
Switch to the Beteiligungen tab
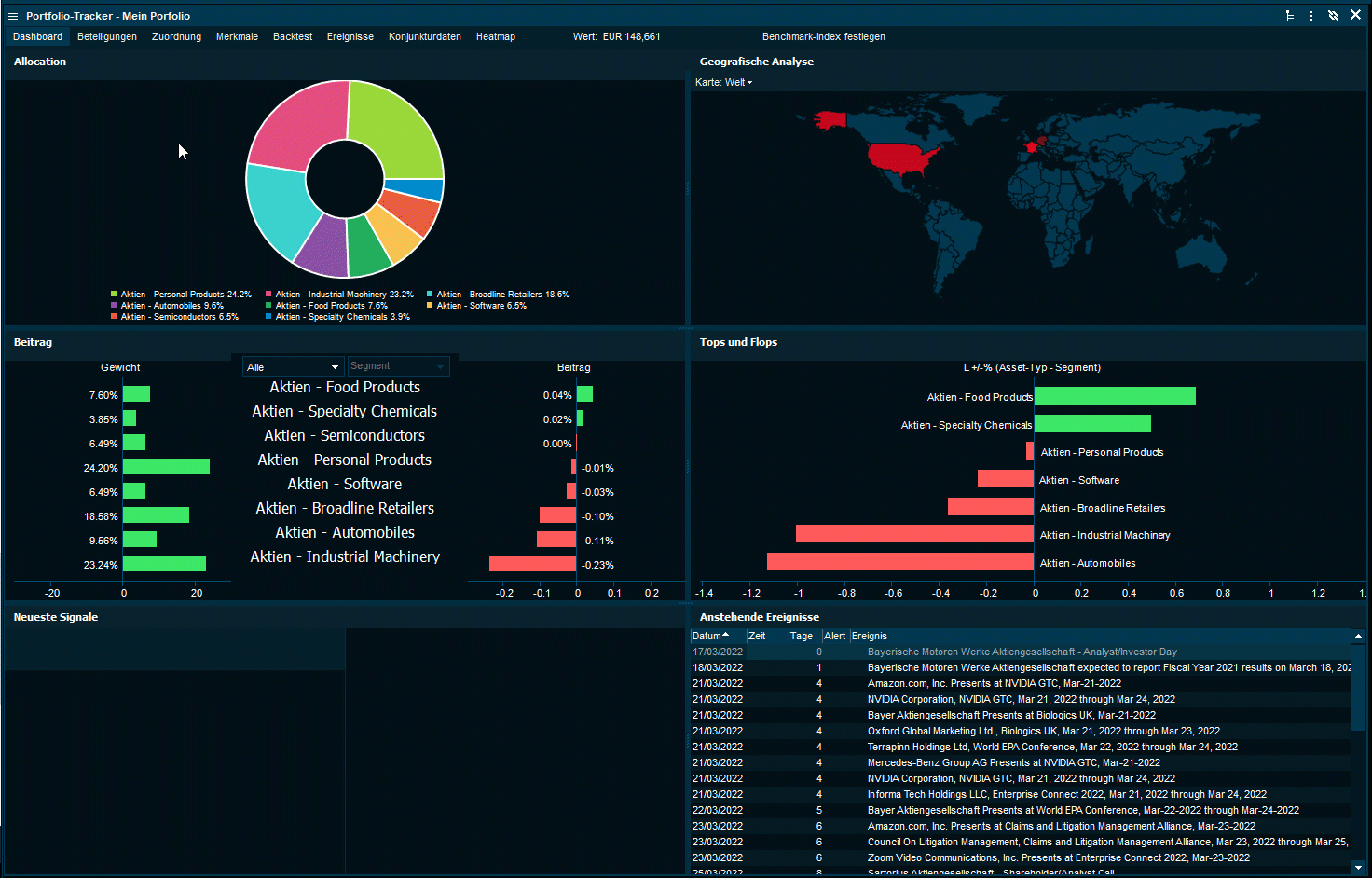click(x=107, y=36)
